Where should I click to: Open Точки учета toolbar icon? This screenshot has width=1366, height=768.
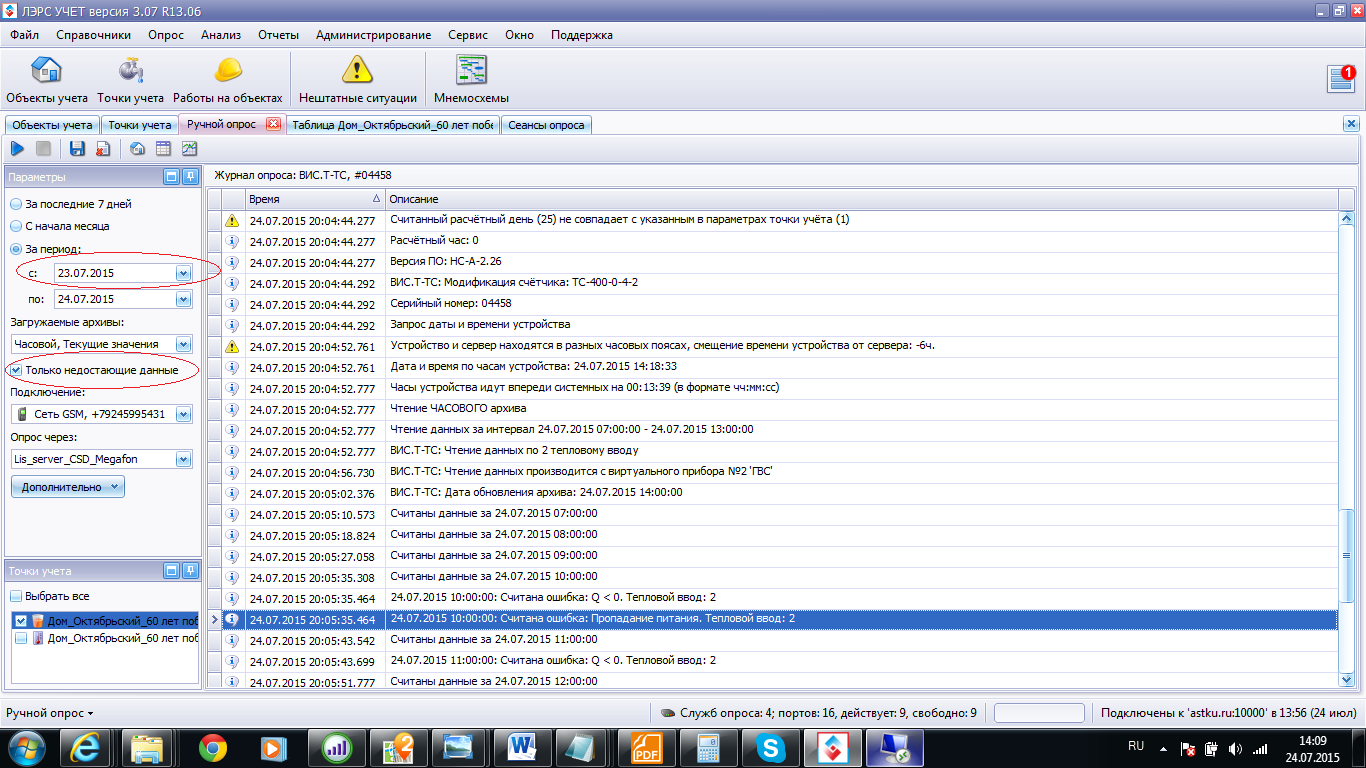point(130,79)
